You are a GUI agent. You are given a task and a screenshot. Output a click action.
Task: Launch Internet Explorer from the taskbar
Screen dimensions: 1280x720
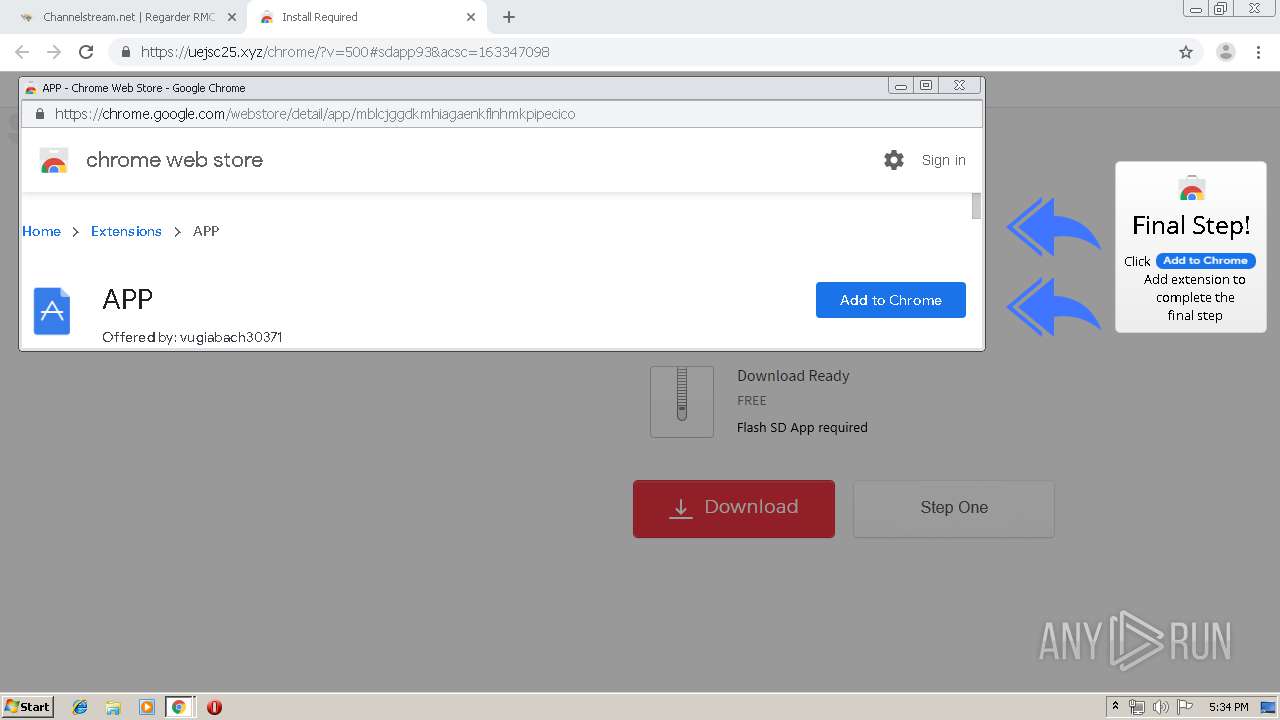coord(80,707)
